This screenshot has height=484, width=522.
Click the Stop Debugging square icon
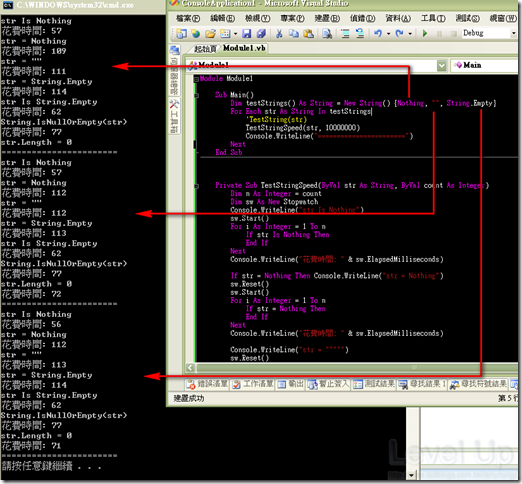453,34
